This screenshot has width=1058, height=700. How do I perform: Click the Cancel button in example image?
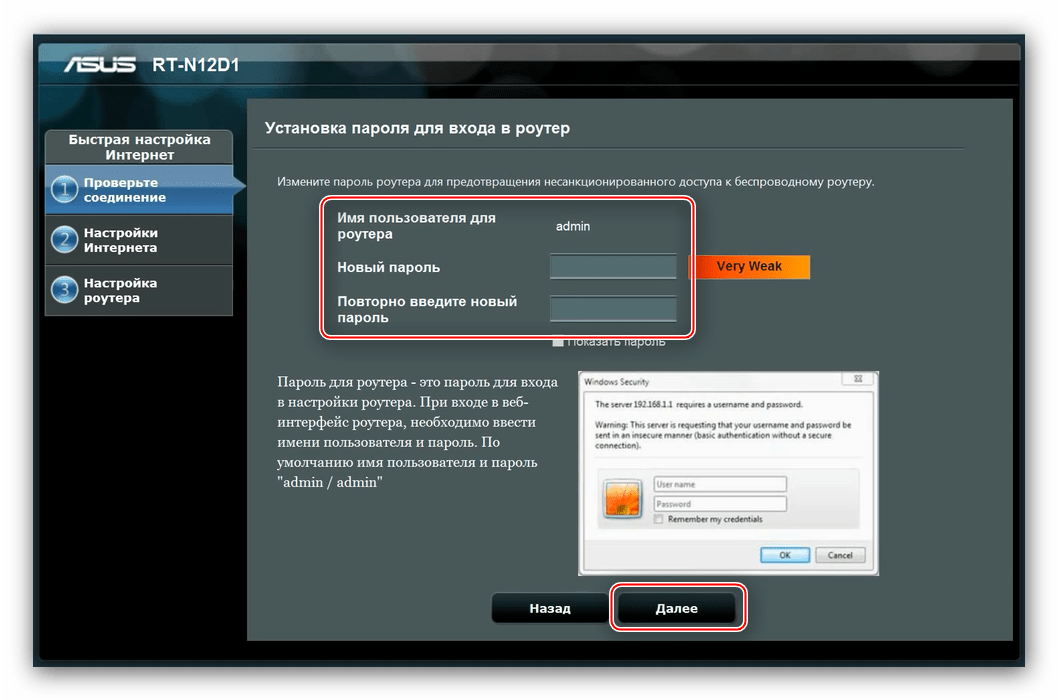840,555
